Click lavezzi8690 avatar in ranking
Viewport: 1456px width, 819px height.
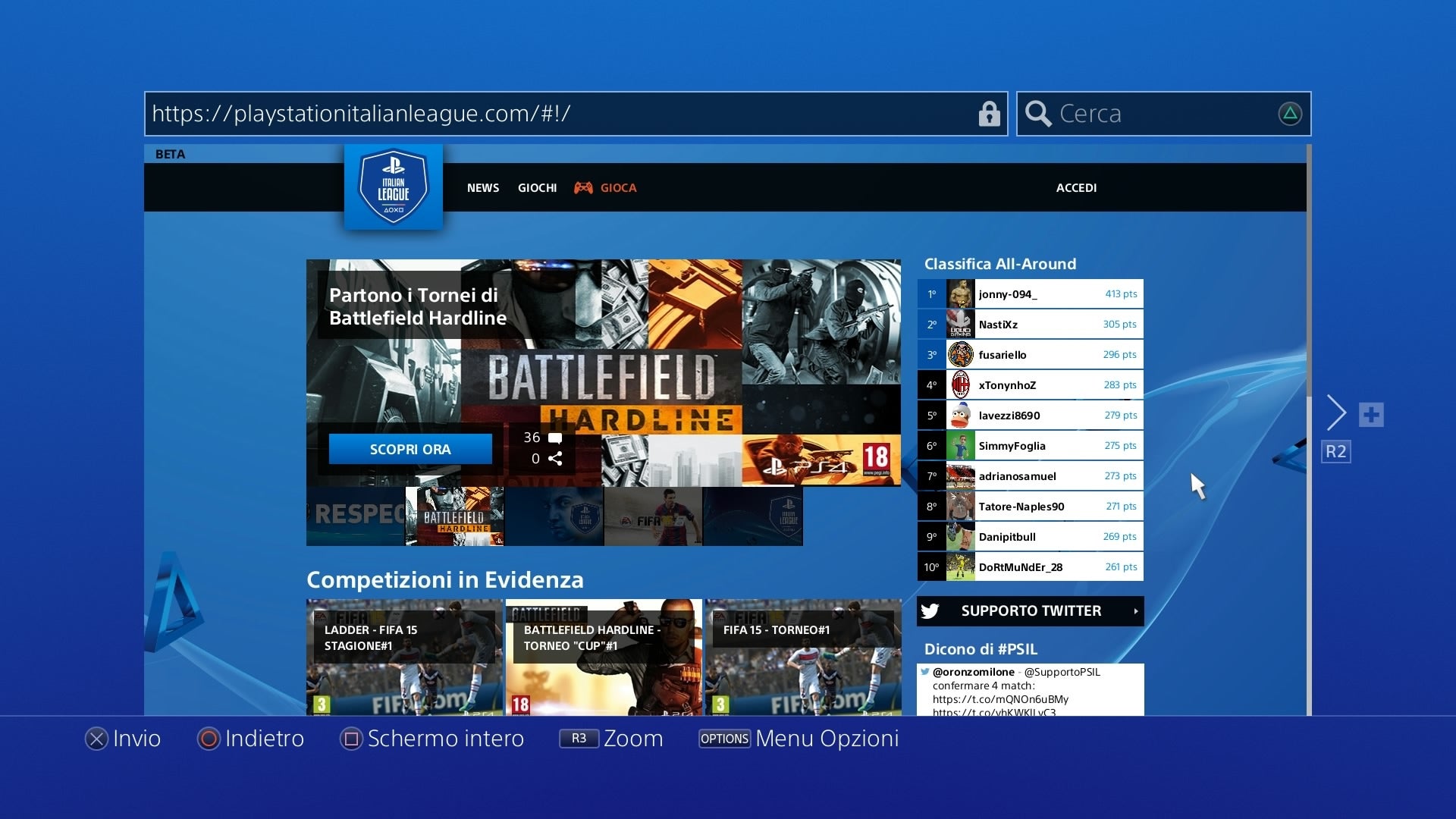point(961,415)
